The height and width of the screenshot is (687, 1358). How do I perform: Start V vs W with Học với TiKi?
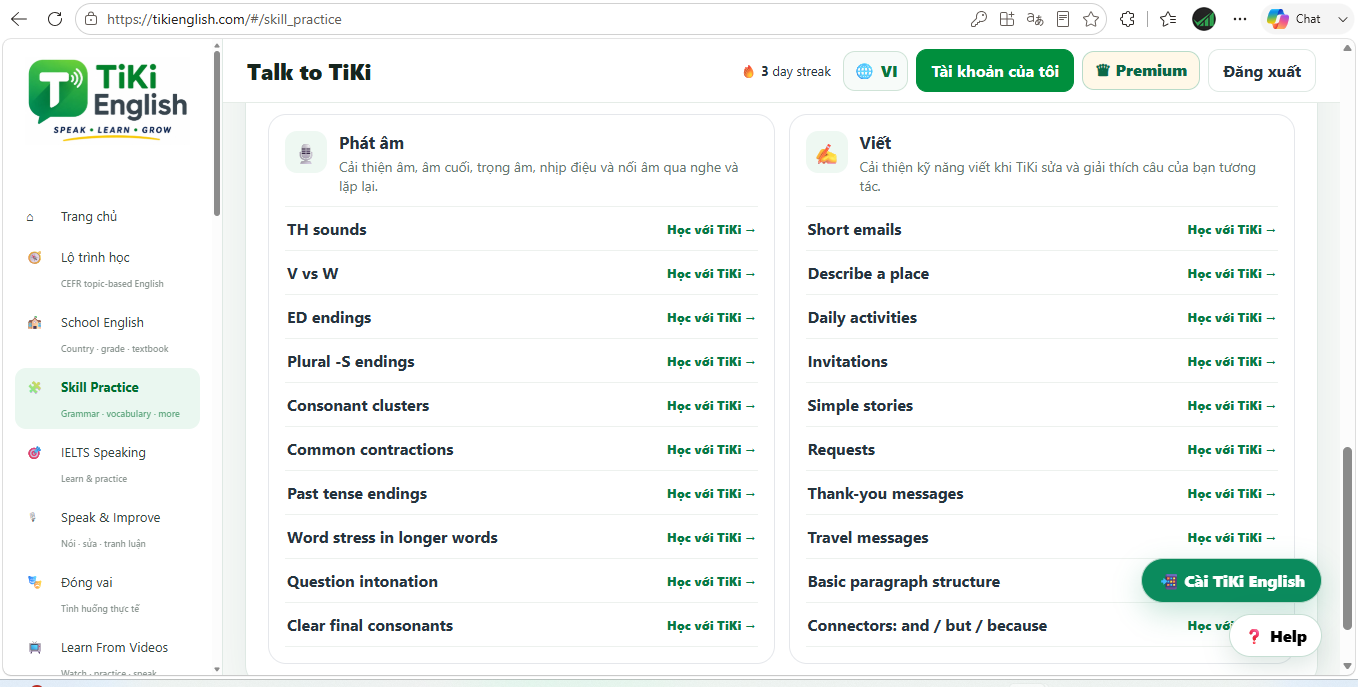711,274
